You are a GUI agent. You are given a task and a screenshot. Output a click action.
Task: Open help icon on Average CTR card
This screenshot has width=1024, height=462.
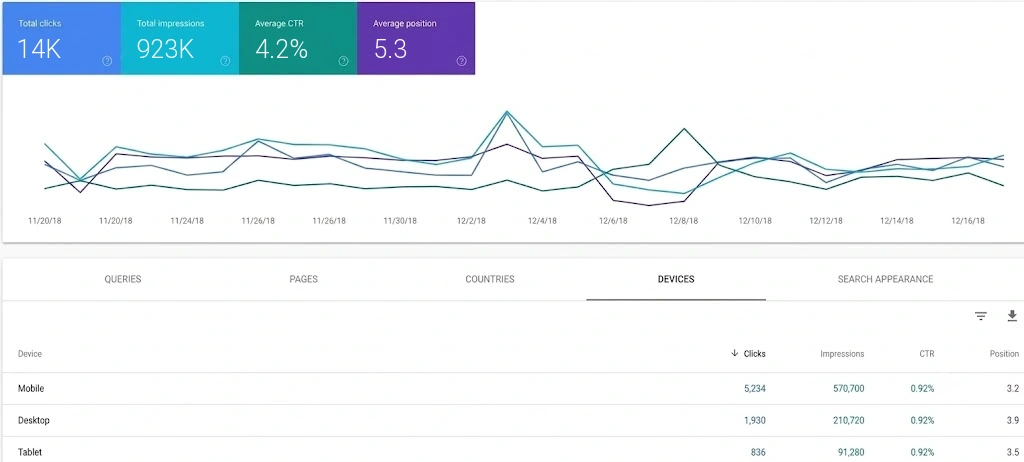[x=344, y=61]
